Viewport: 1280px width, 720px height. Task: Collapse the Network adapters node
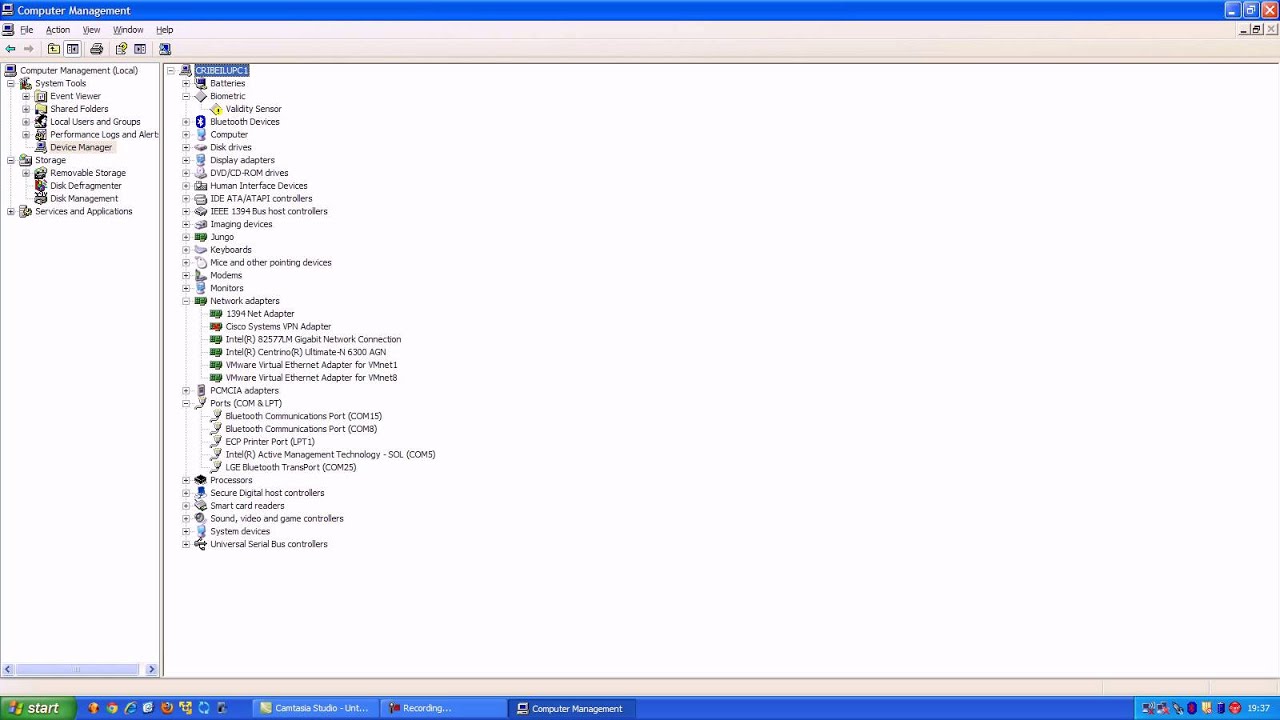tap(186, 301)
